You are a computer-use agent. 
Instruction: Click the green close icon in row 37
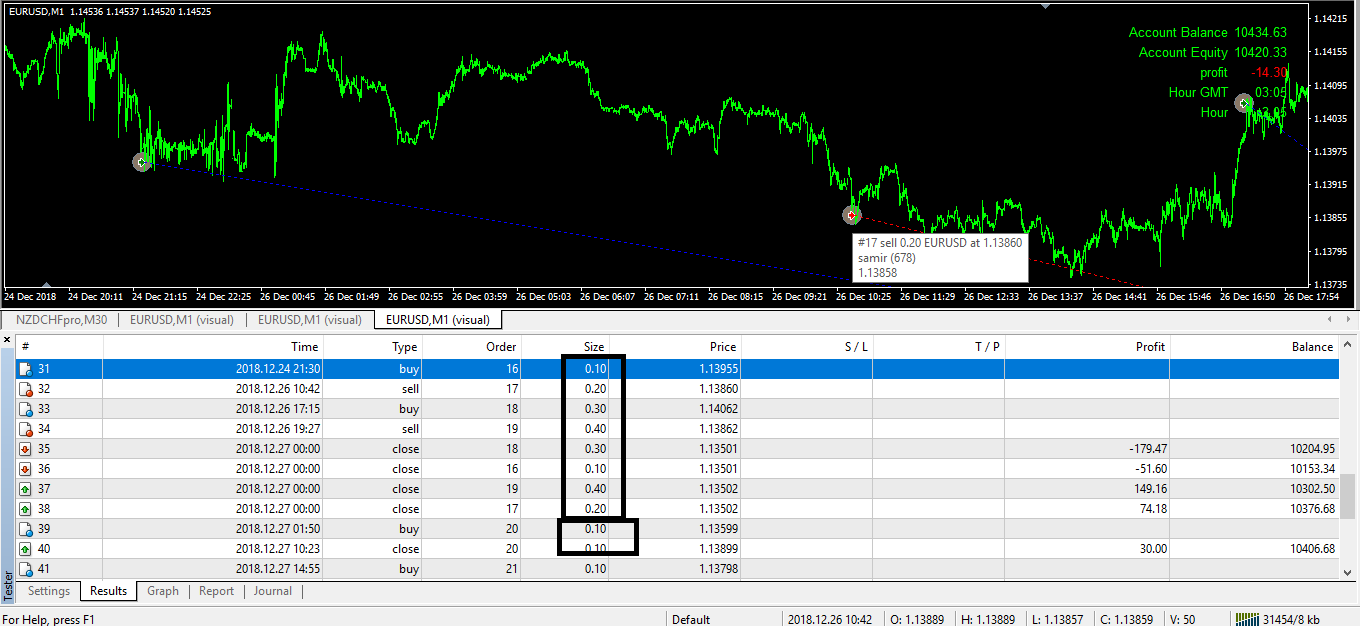(25, 489)
